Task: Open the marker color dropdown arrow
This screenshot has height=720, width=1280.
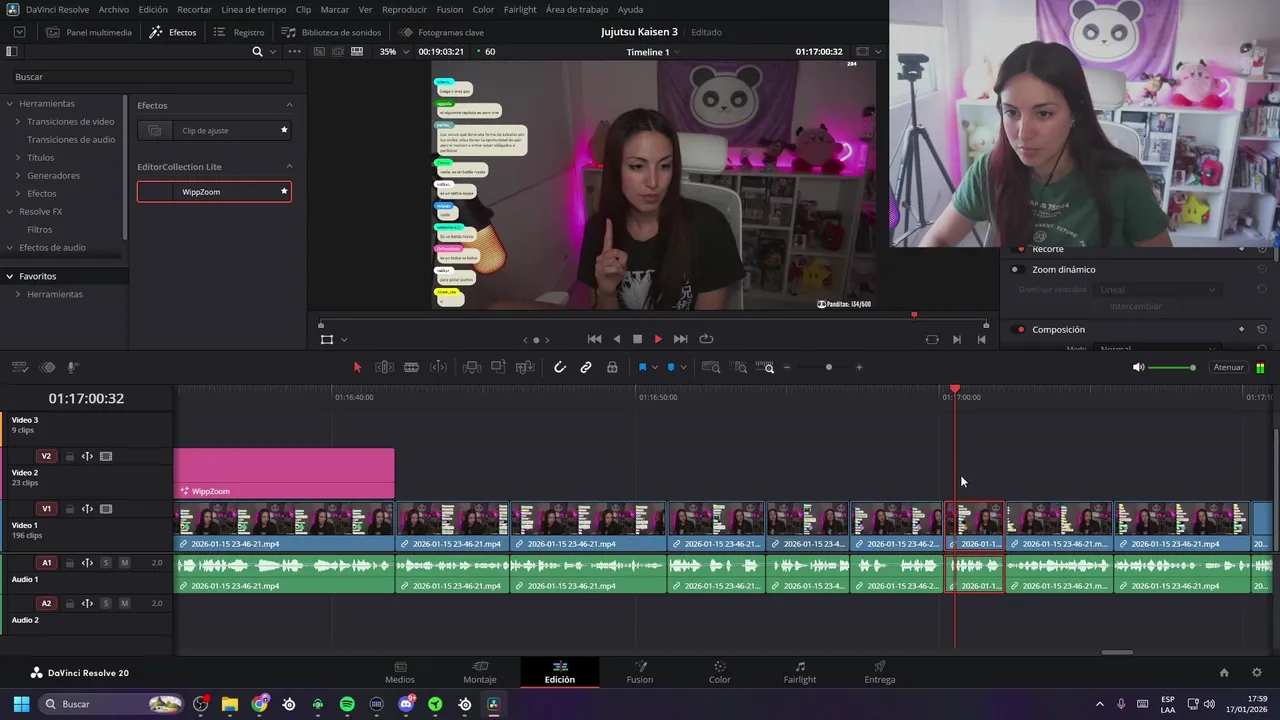Action: point(683,367)
